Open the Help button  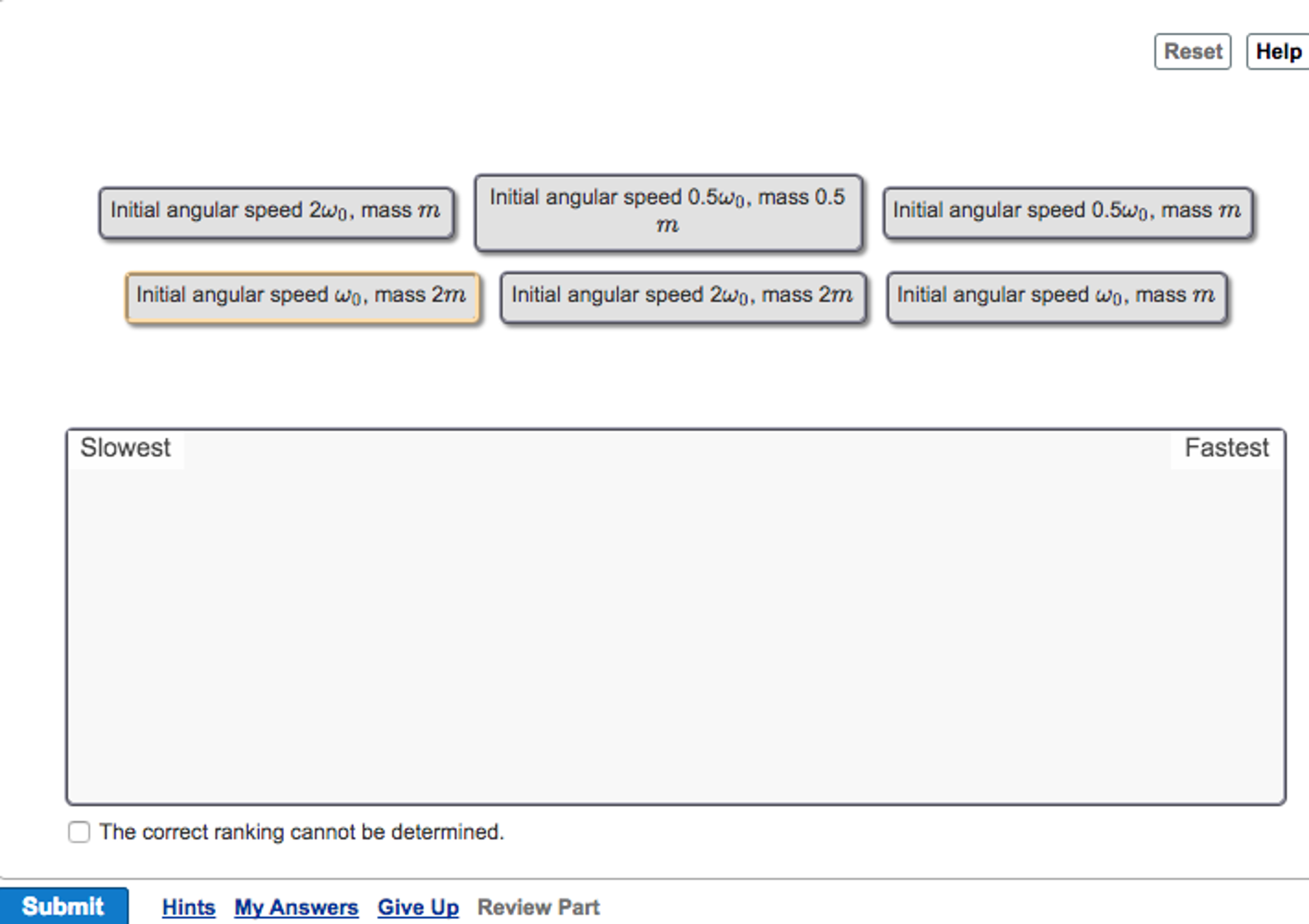click(1278, 52)
